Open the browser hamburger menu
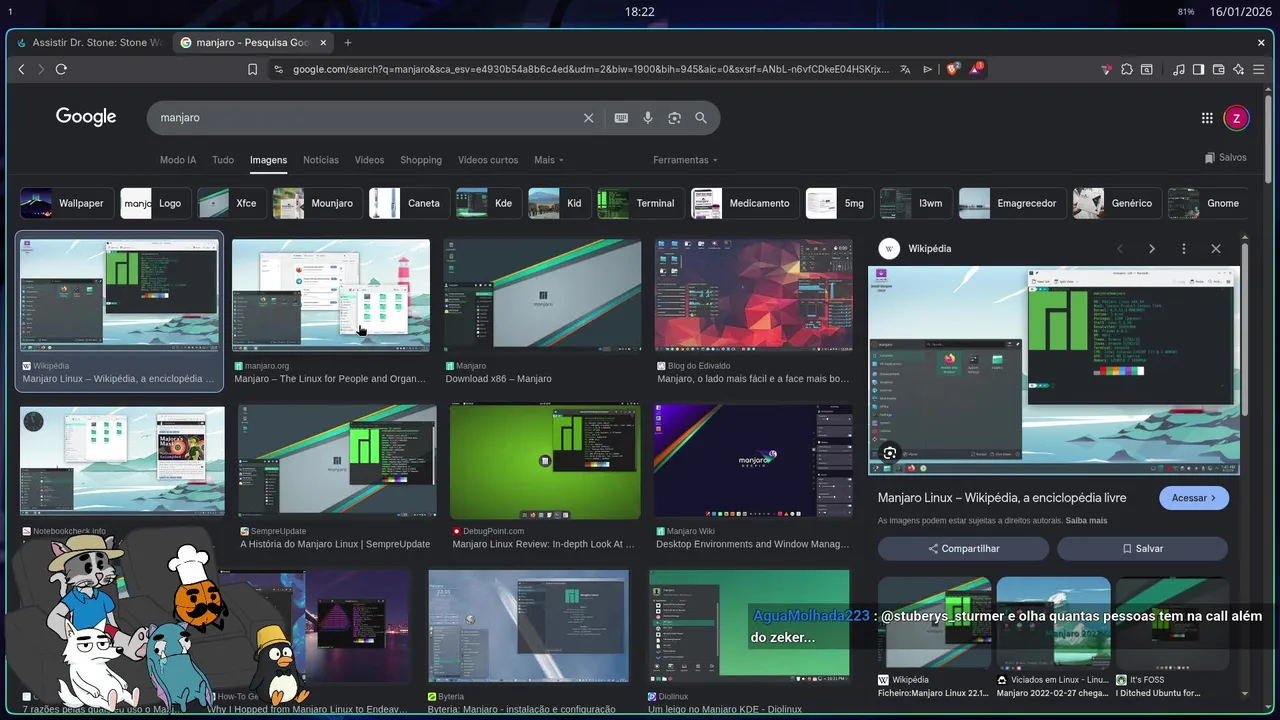 pos(1259,69)
